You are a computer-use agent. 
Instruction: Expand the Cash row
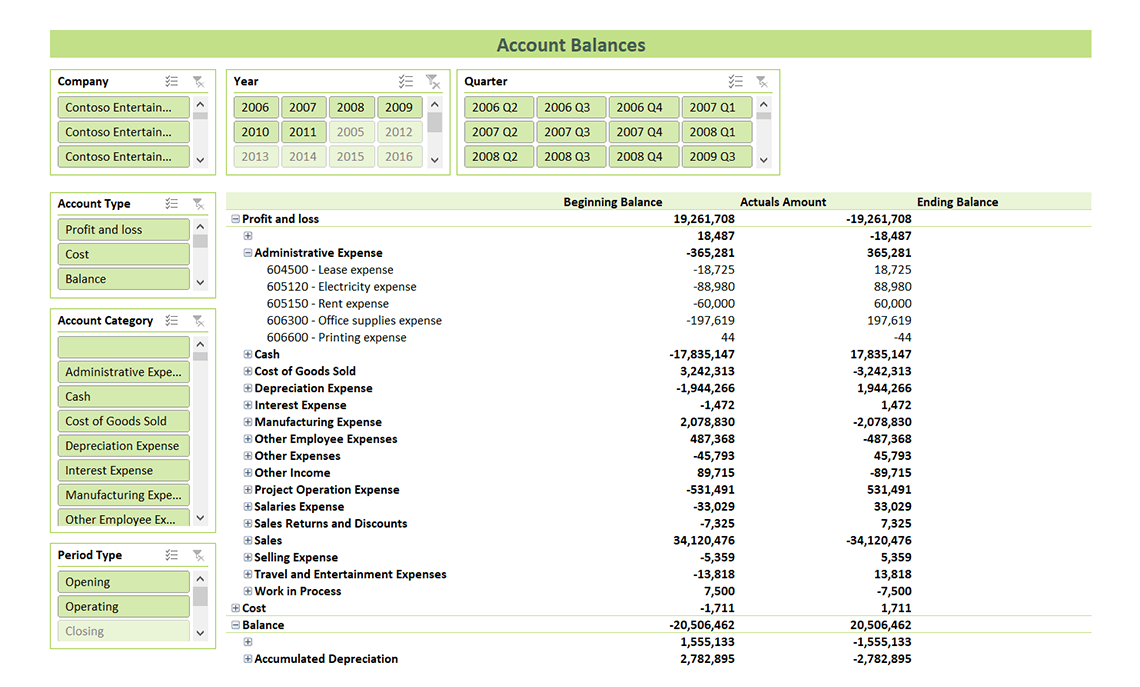[x=248, y=354]
